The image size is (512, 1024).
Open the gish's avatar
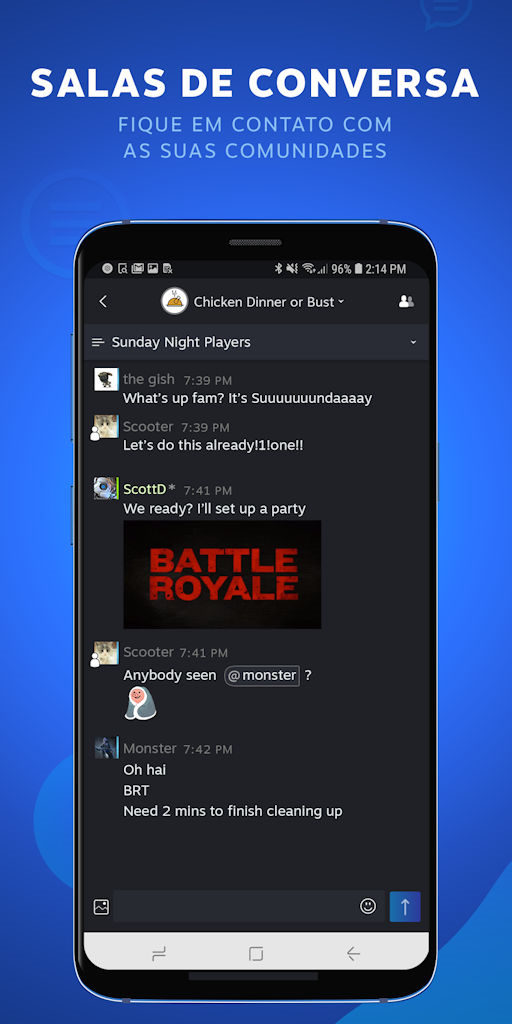(106, 379)
